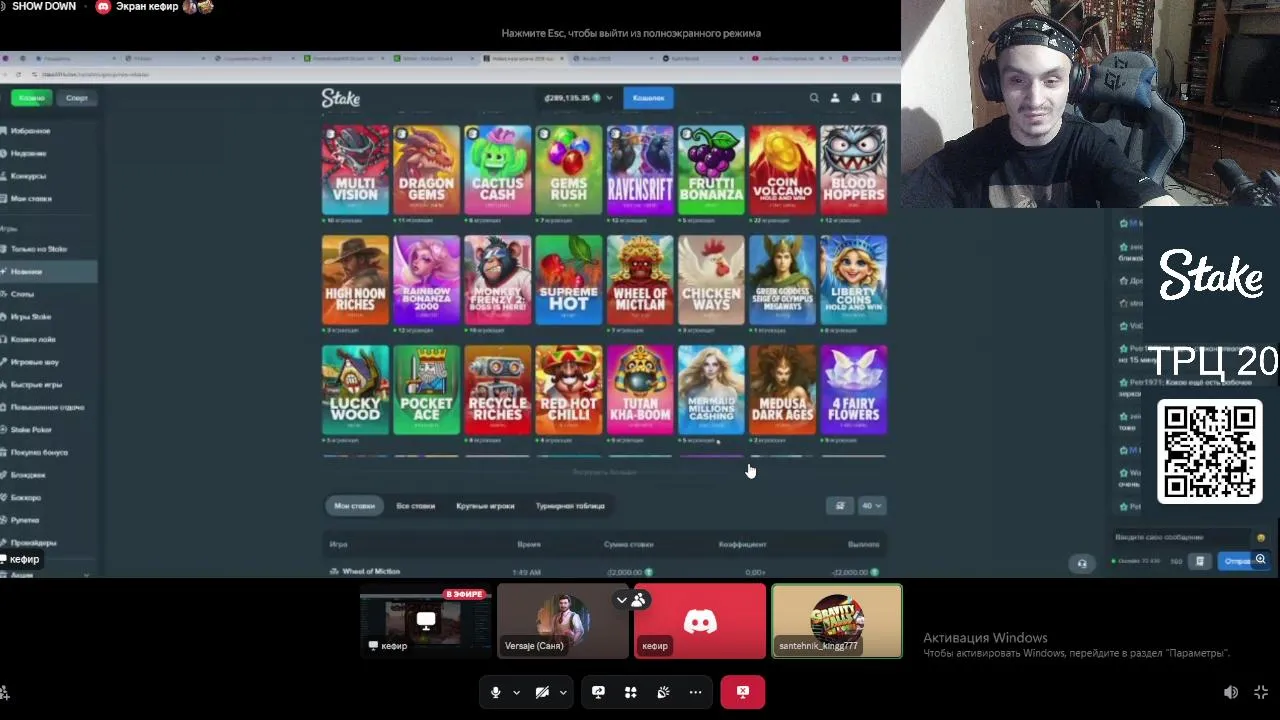Turn on the Discord camera

(542, 692)
